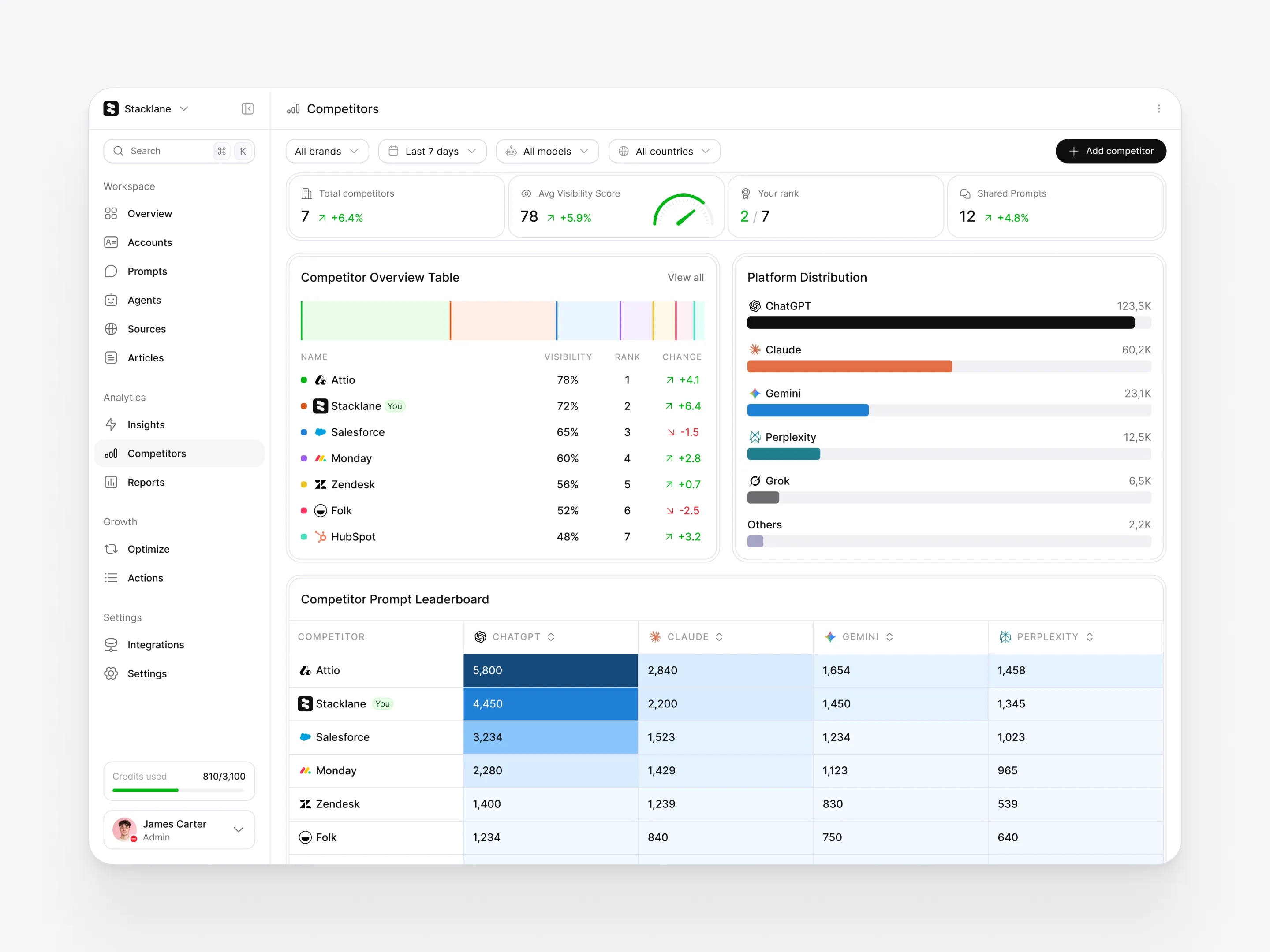Click the Agents robot icon
Viewport: 1270px width, 952px height.
tap(111, 300)
